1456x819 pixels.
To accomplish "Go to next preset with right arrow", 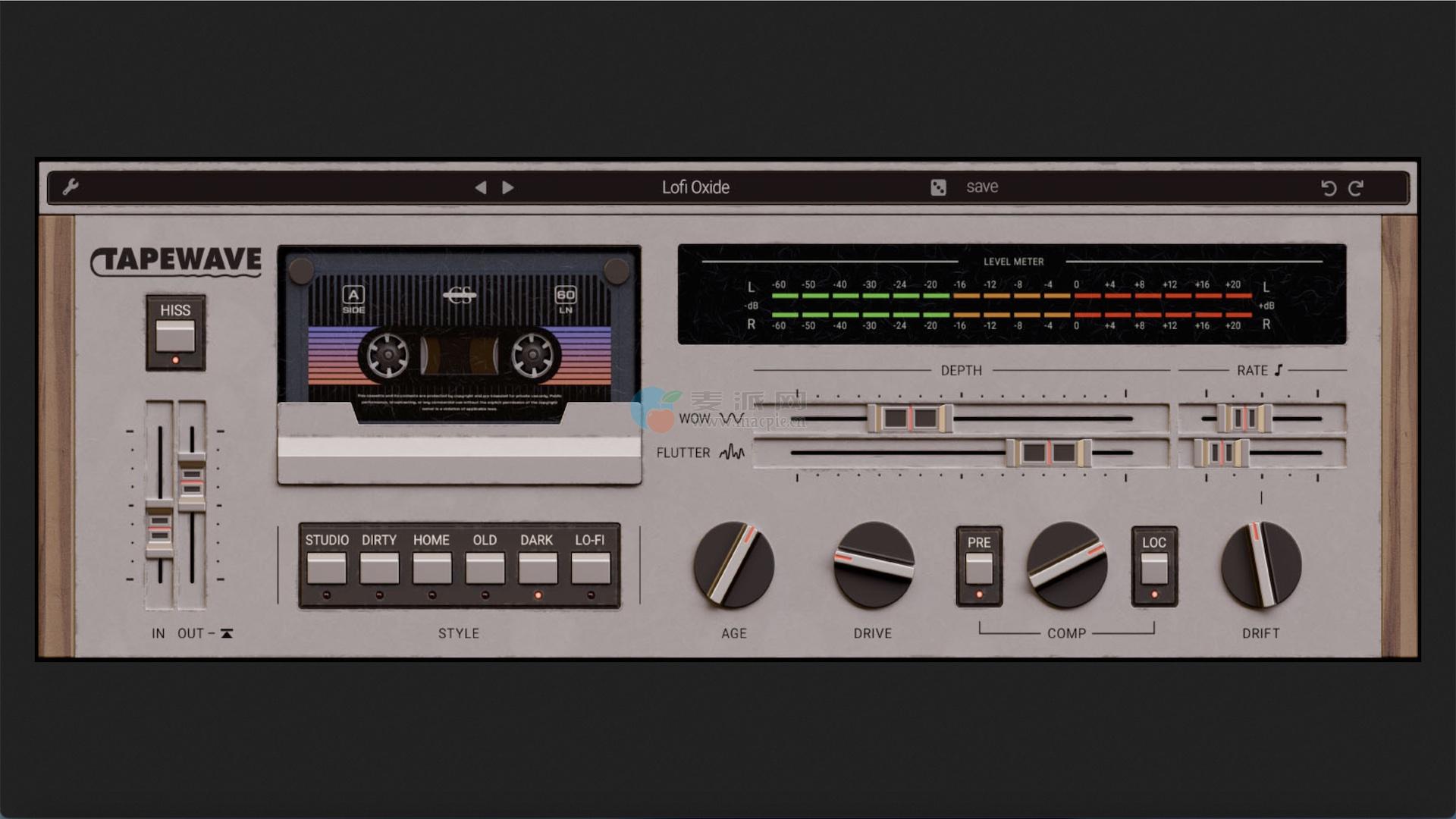I will point(508,187).
